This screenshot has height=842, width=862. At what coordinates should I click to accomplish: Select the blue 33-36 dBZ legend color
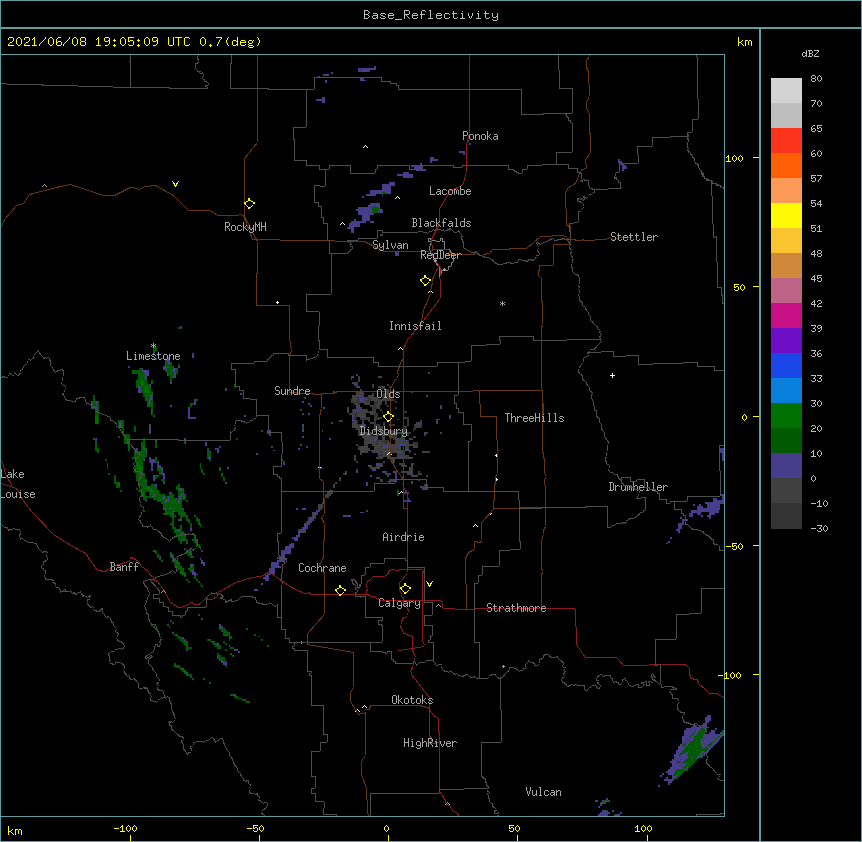pos(786,365)
